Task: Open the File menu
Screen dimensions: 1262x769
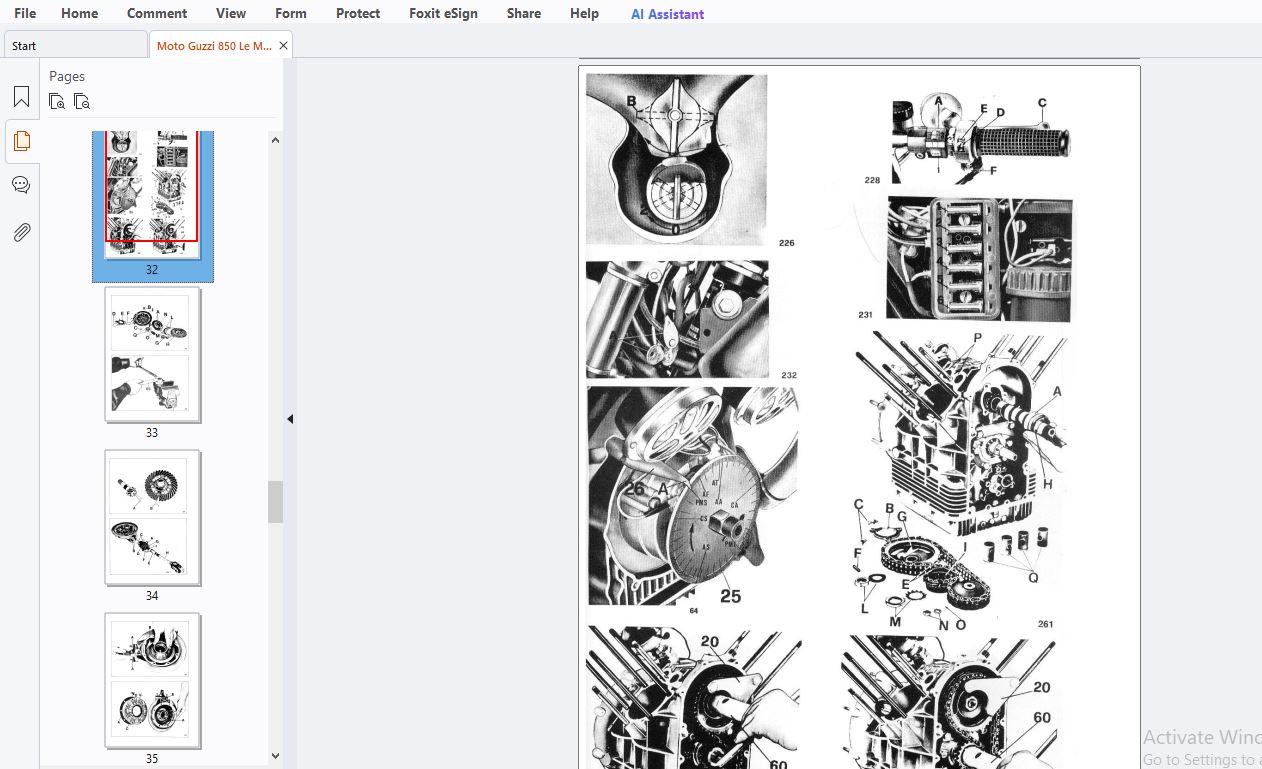Action: coord(25,13)
